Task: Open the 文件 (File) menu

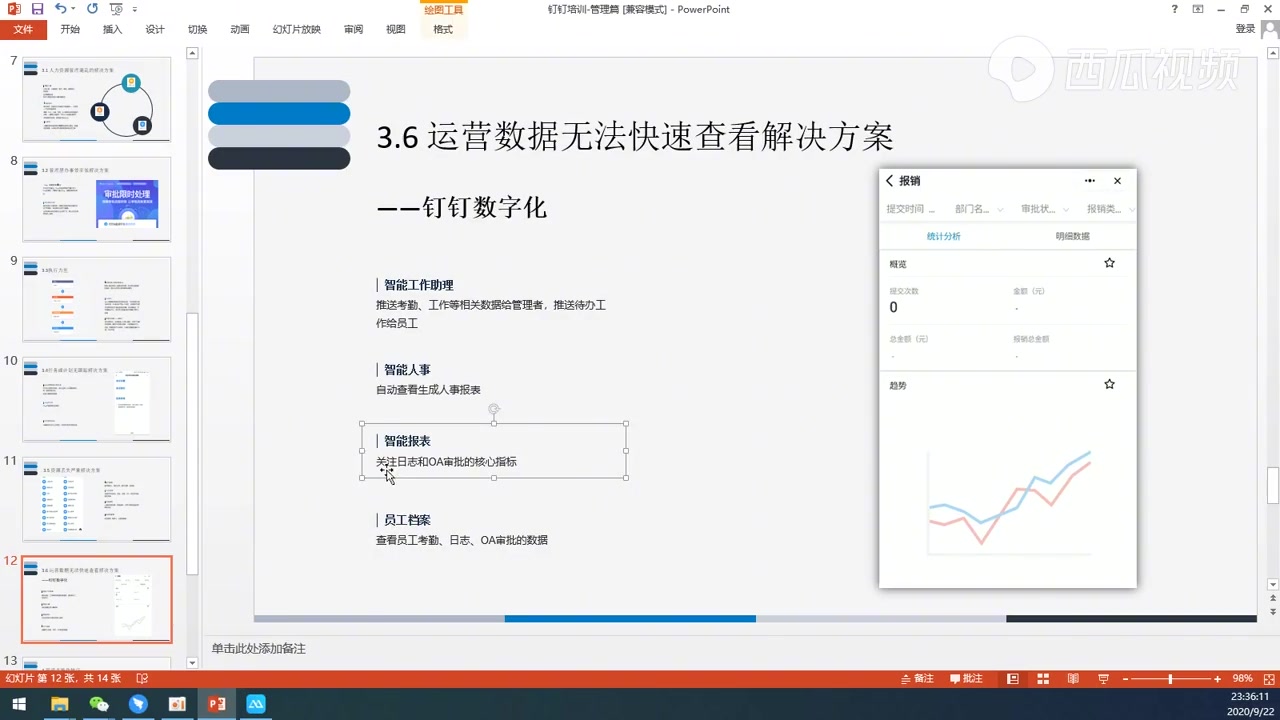Action: 23,29
